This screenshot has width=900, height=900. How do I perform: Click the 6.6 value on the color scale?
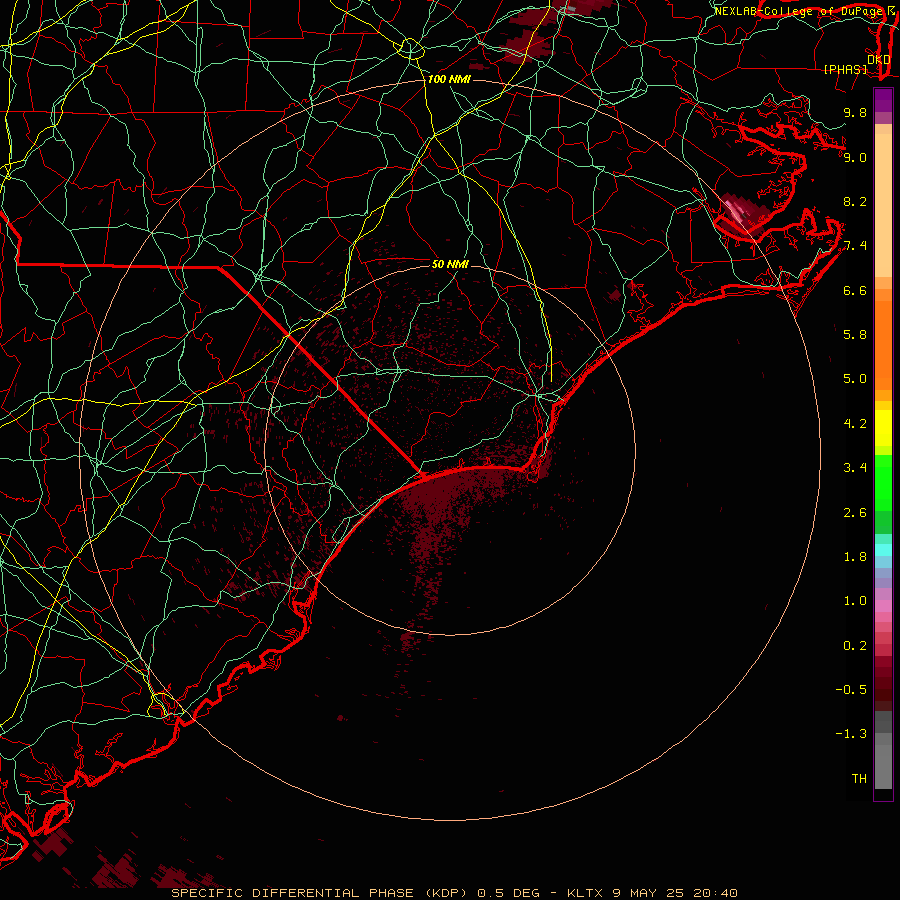pyautogui.click(x=855, y=290)
